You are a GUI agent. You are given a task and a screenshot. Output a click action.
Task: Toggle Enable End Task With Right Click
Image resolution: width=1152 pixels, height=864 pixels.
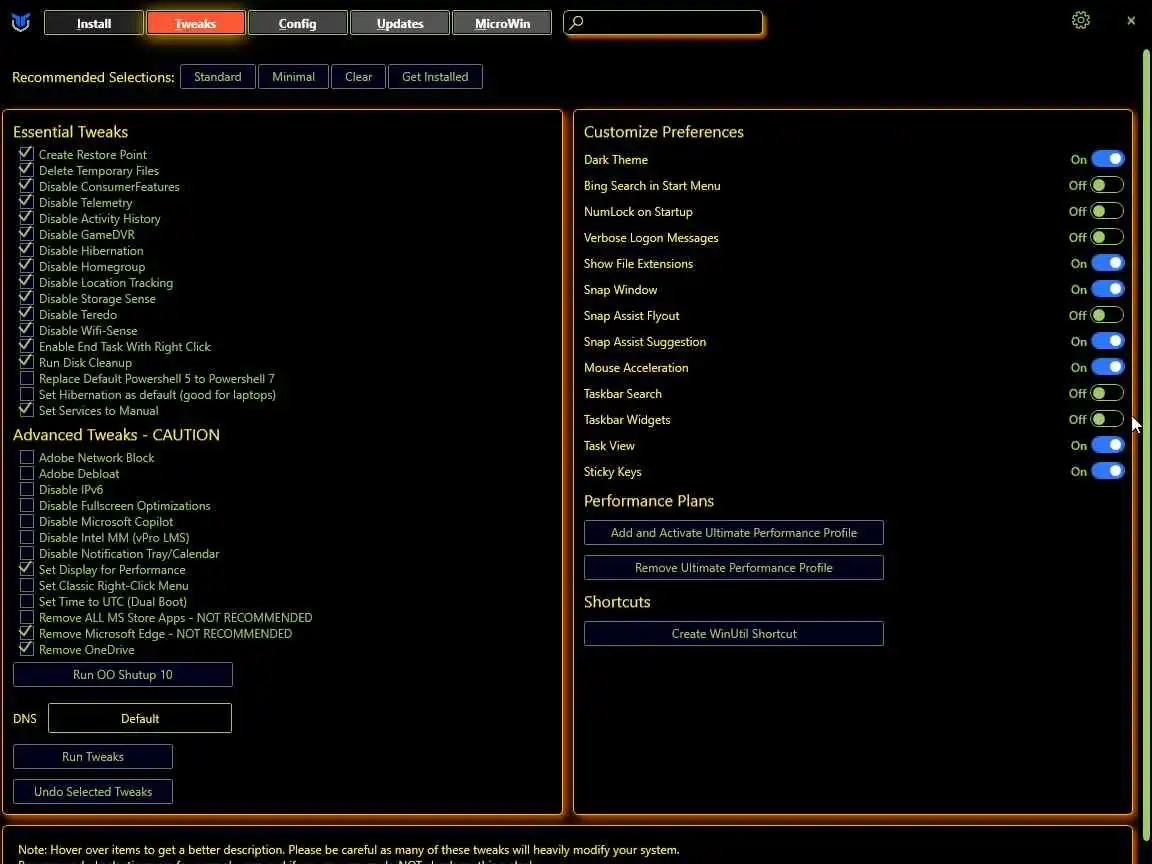pos(26,346)
